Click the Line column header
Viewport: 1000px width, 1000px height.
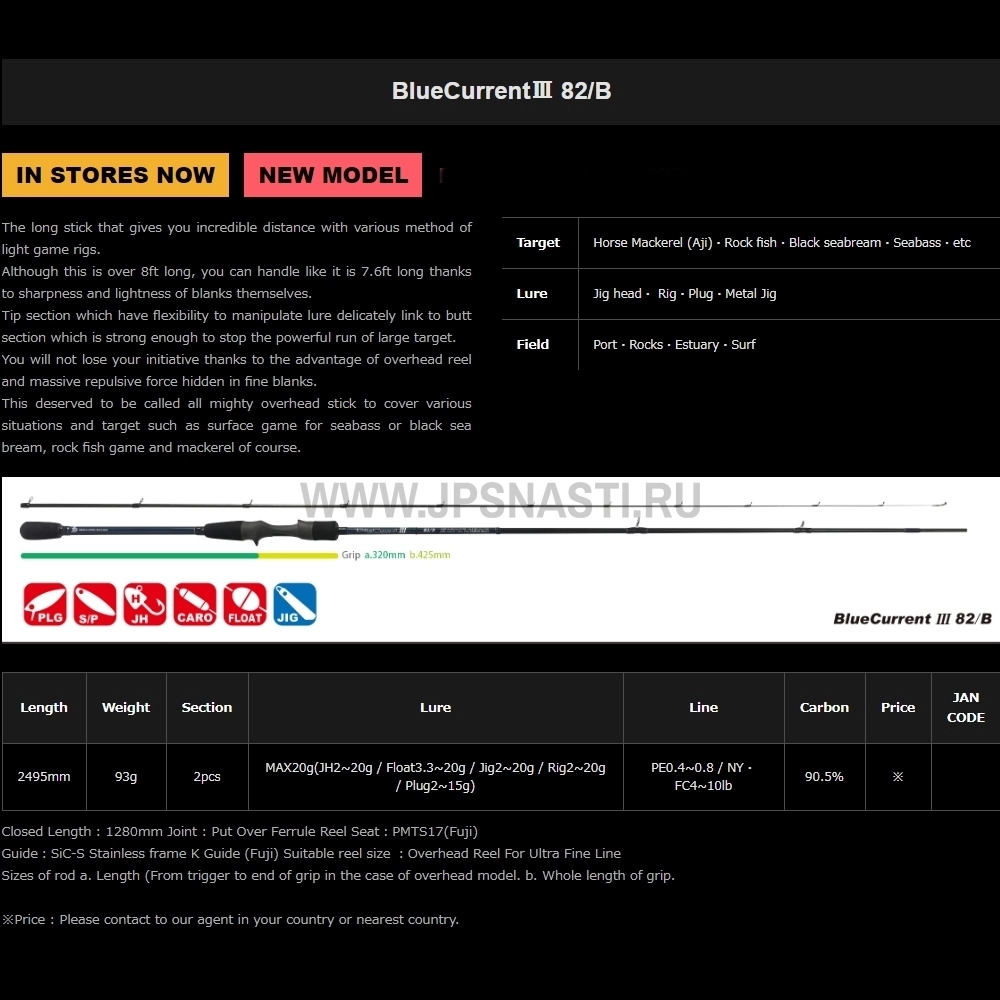pos(703,707)
